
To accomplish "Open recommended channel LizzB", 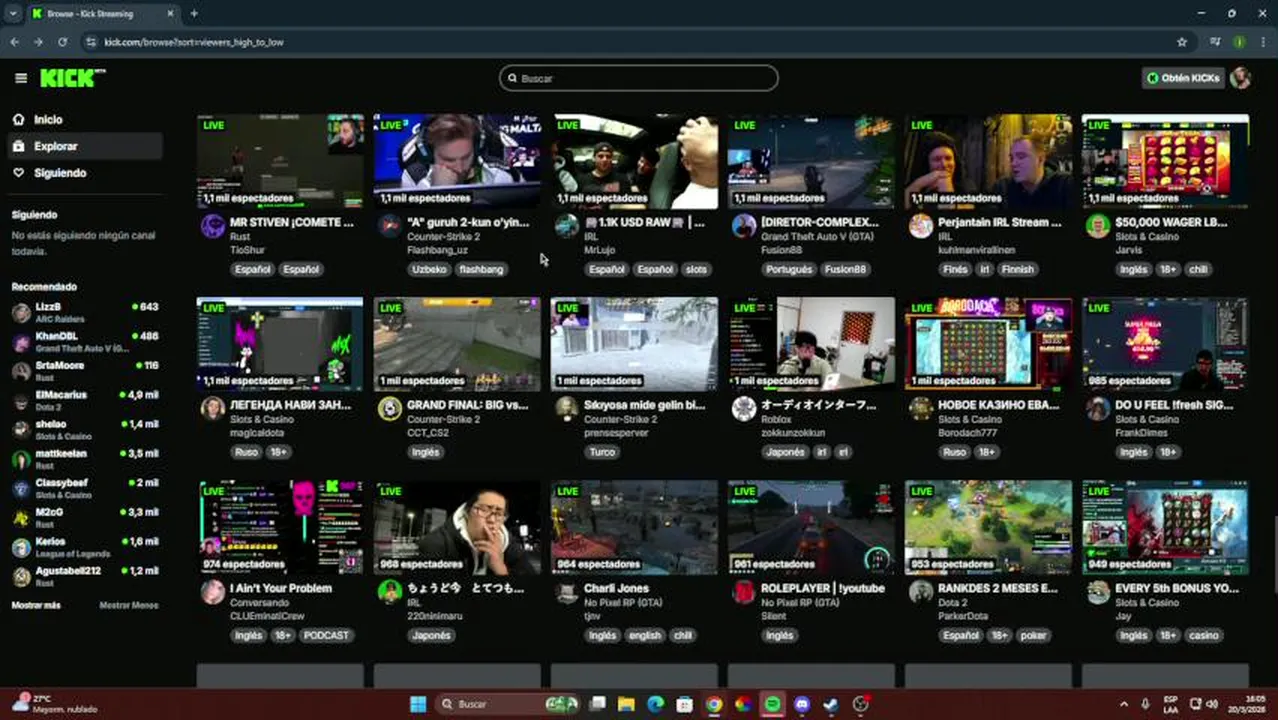I will pyautogui.click(x=84, y=312).
